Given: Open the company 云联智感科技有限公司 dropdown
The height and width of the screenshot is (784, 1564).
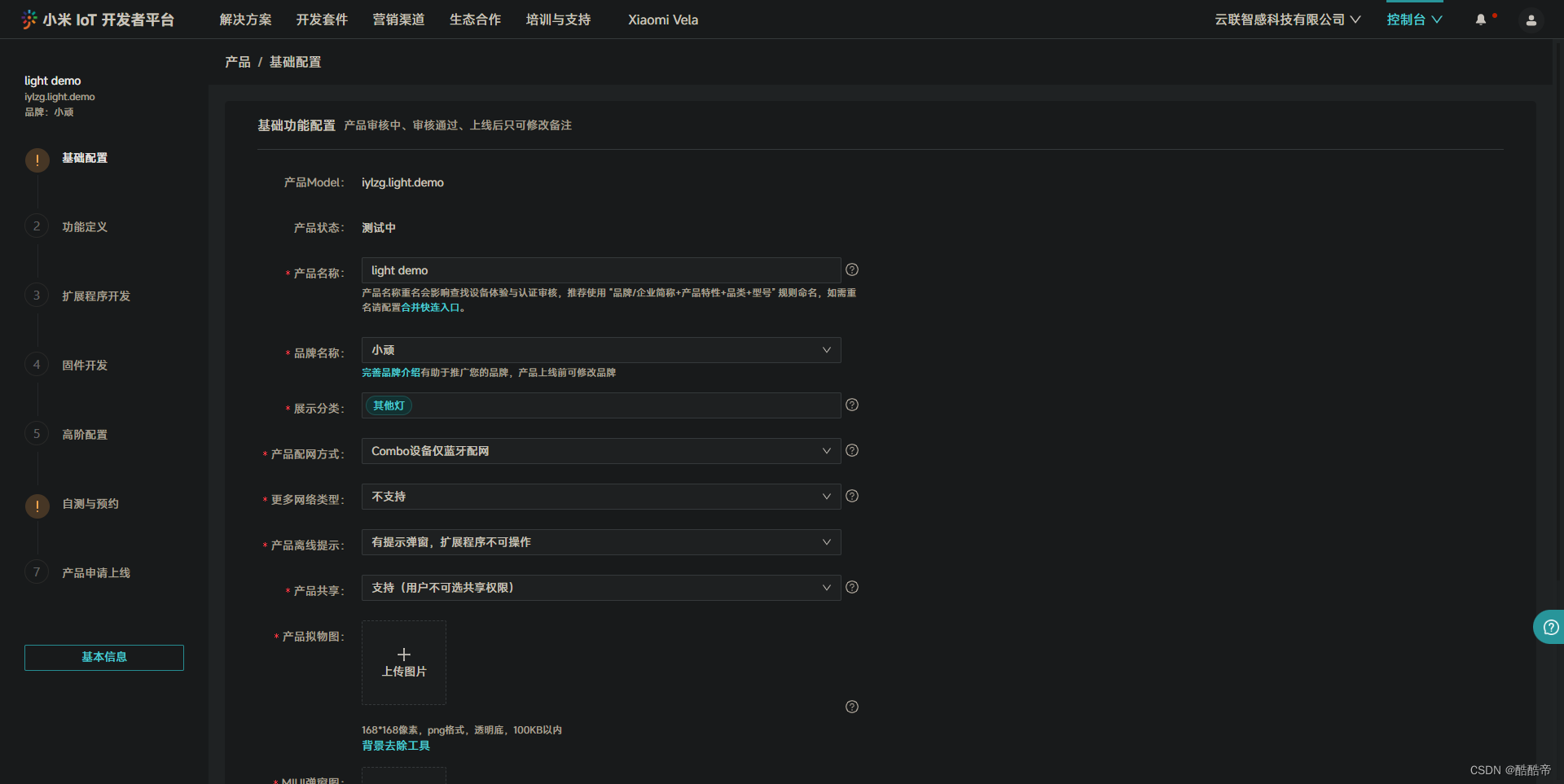Looking at the screenshot, I should tap(1287, 20).
